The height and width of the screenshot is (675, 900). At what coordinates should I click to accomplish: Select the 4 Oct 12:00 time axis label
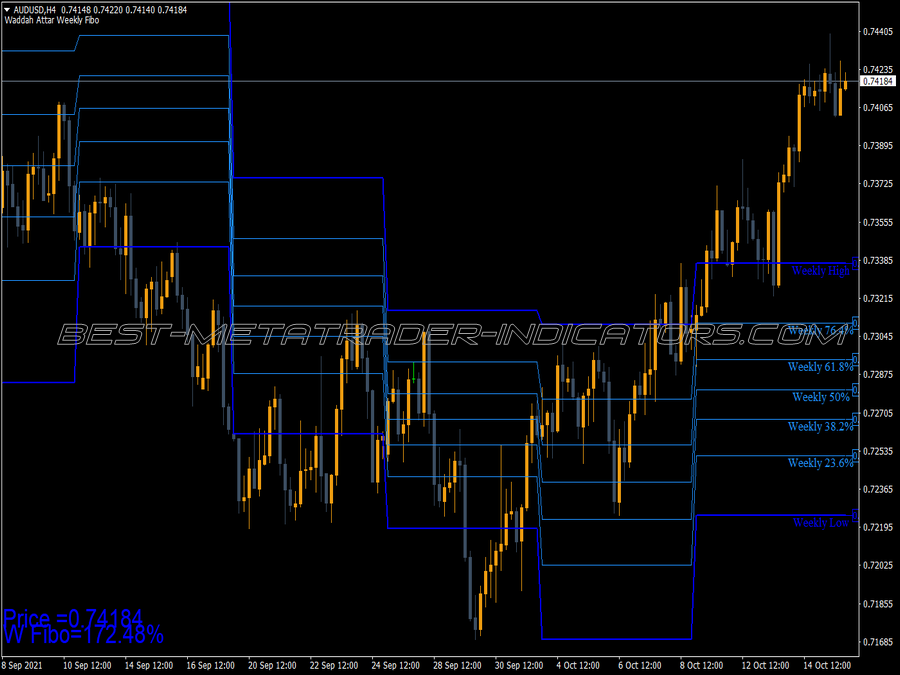tap(578, 665)
